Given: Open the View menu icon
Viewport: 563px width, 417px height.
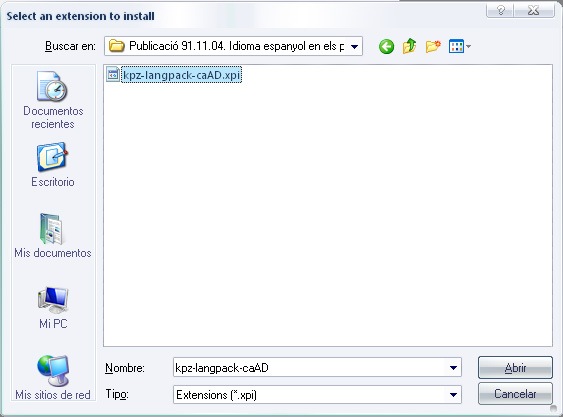Looking at the screenshot, I should (456, 46).
